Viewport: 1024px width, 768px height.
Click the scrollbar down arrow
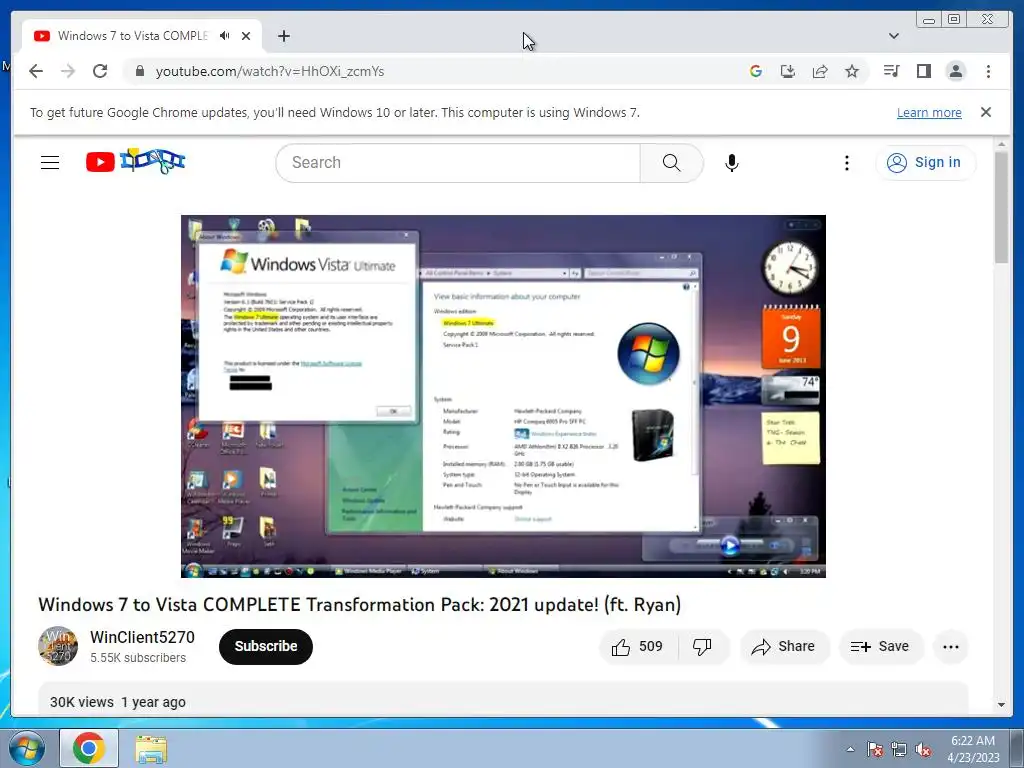1002,705
